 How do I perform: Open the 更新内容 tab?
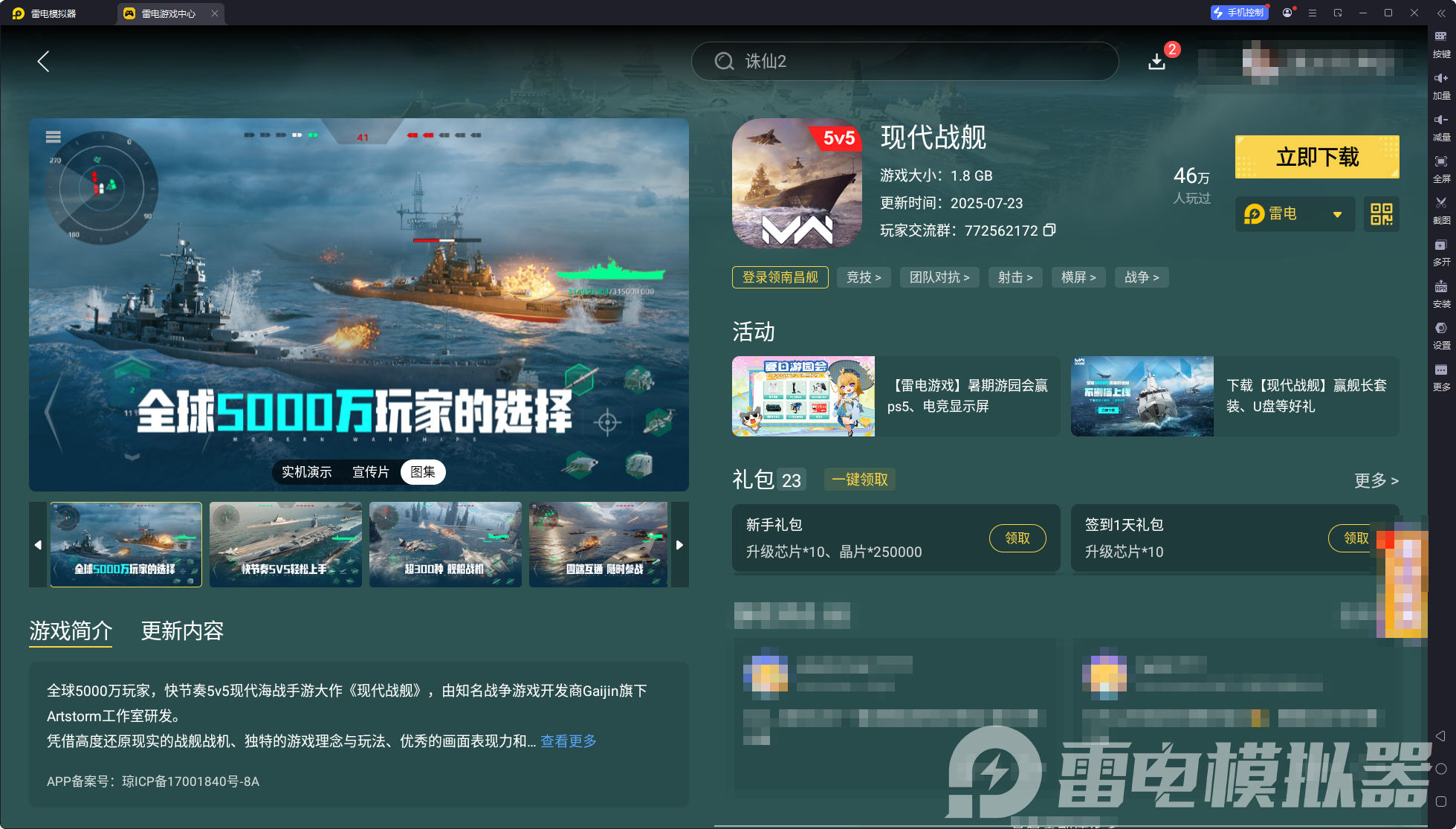182,631
